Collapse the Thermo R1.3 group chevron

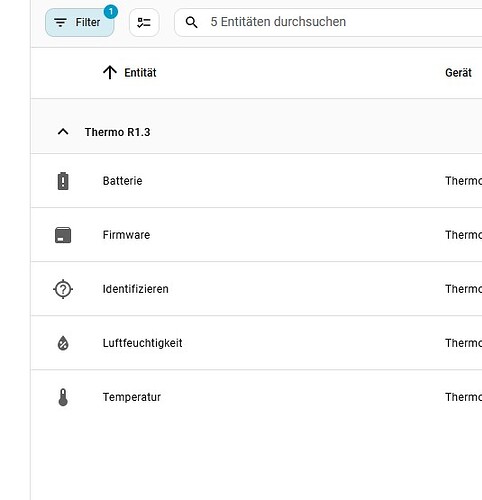click(63, 132)
